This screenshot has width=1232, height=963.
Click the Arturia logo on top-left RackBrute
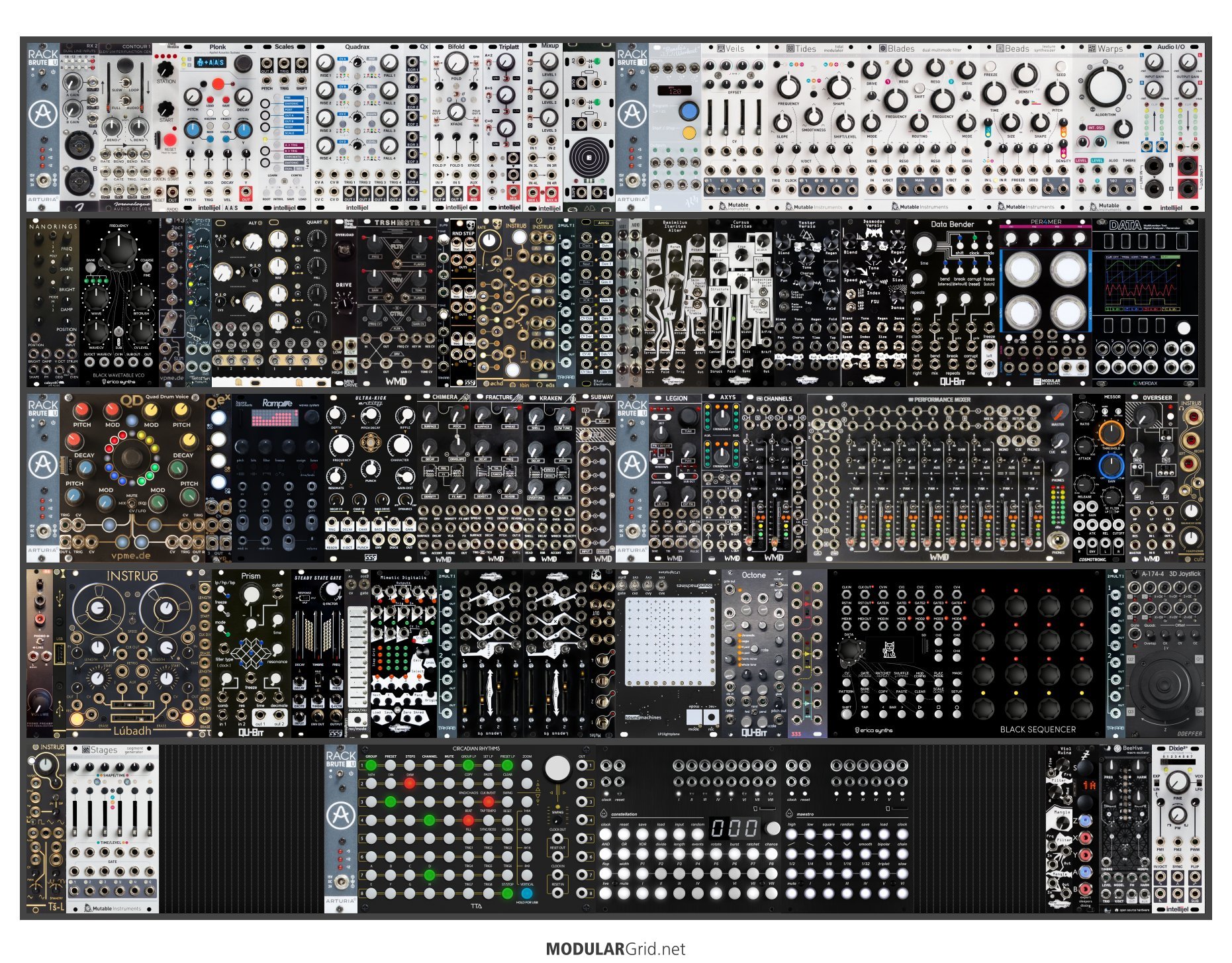click(x=42, y=115)
